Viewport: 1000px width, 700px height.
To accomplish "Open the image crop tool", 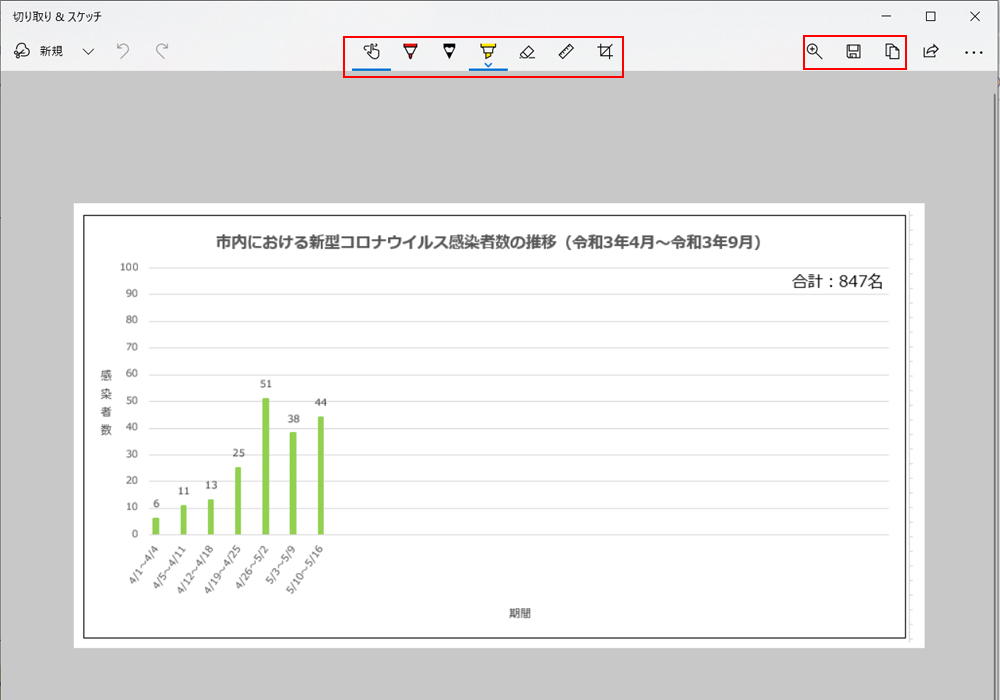I will point(604,51).
